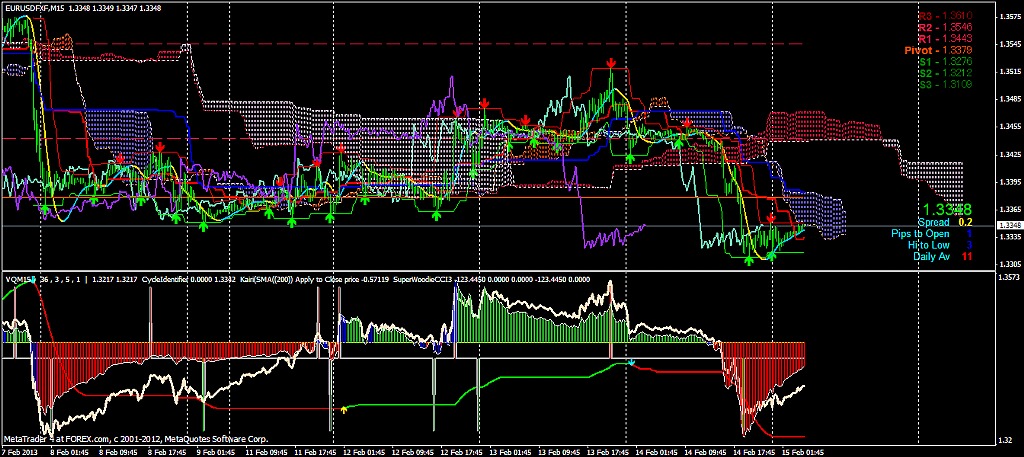Click the Hi to Low readout

[x=940, y=245]
